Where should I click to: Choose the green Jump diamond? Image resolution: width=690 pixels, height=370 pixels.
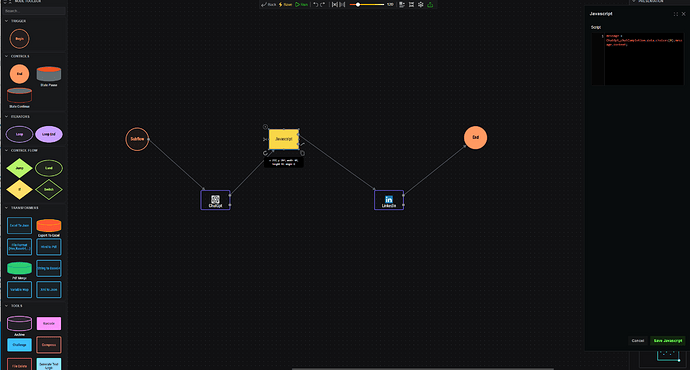(19, 168)
